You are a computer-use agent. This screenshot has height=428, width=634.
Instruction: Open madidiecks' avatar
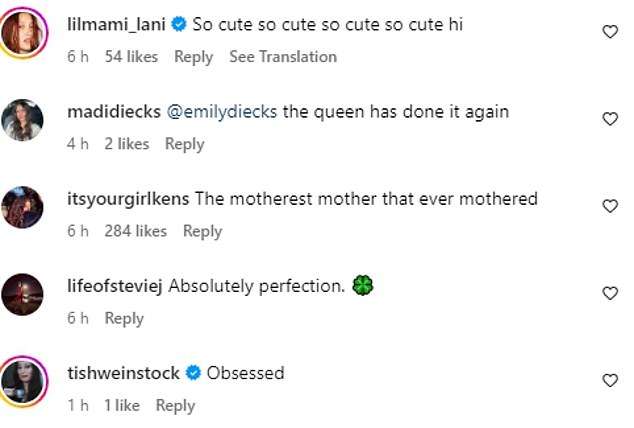tap(22, 120)
